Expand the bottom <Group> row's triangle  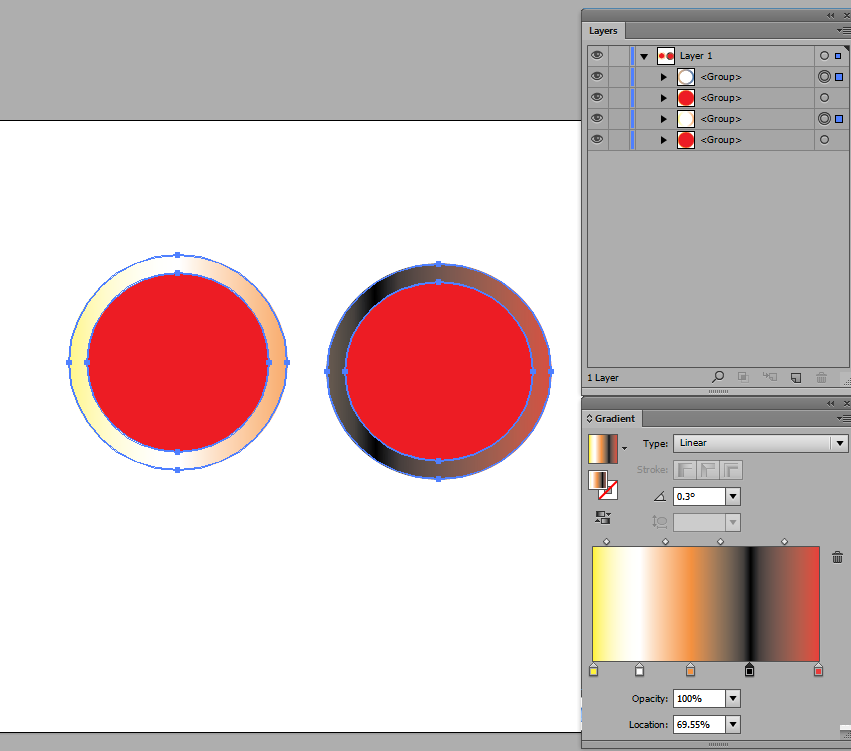tap(663, 140)
